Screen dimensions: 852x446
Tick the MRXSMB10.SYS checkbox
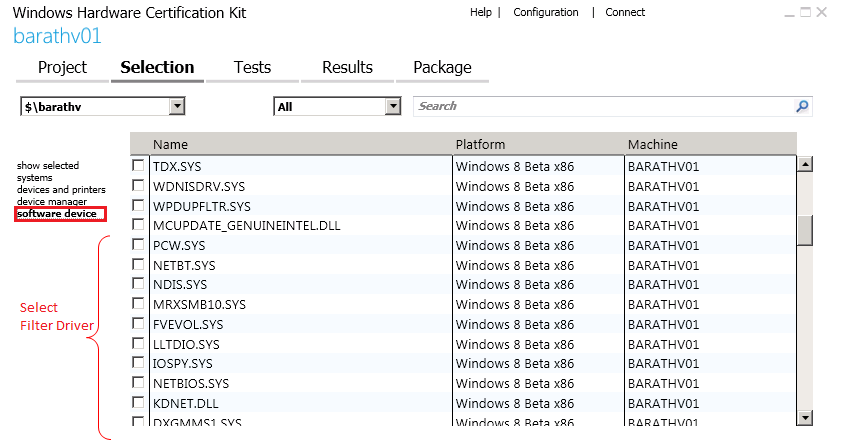(138, 303)
